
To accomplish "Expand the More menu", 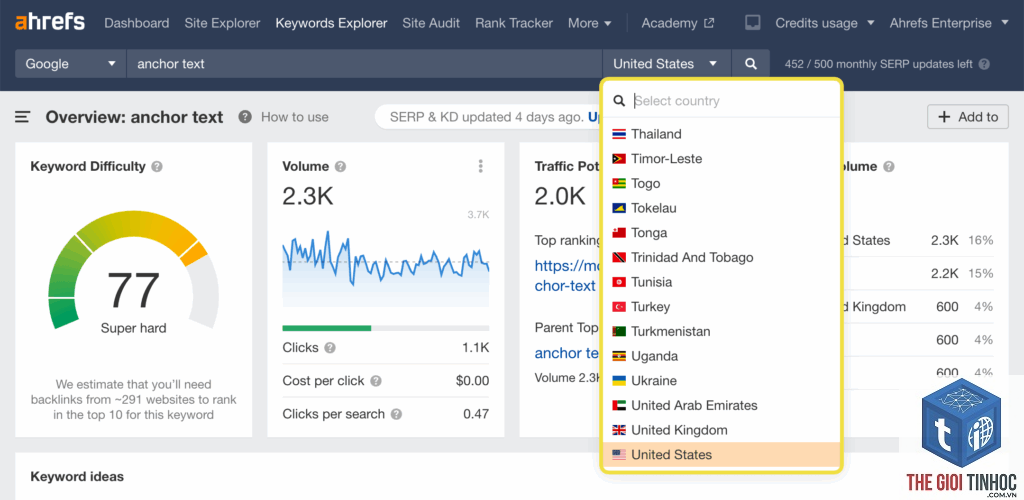I will point(590,23).
